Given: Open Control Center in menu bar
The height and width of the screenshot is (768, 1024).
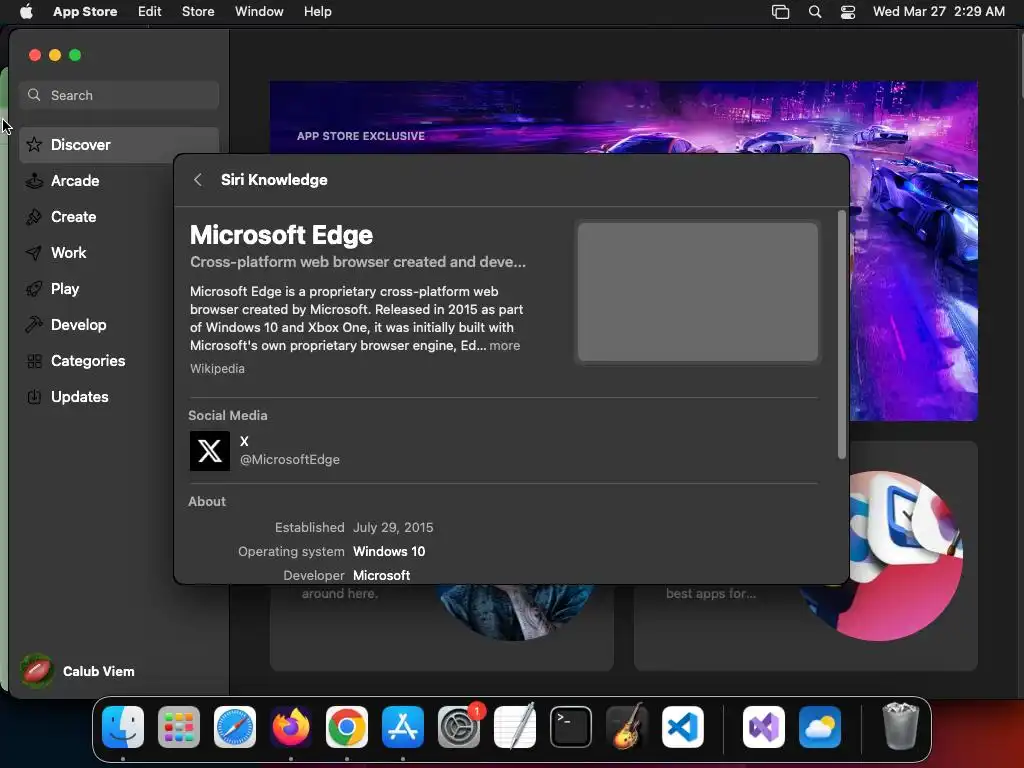Looking at the screenshot, I should [848, 12].
